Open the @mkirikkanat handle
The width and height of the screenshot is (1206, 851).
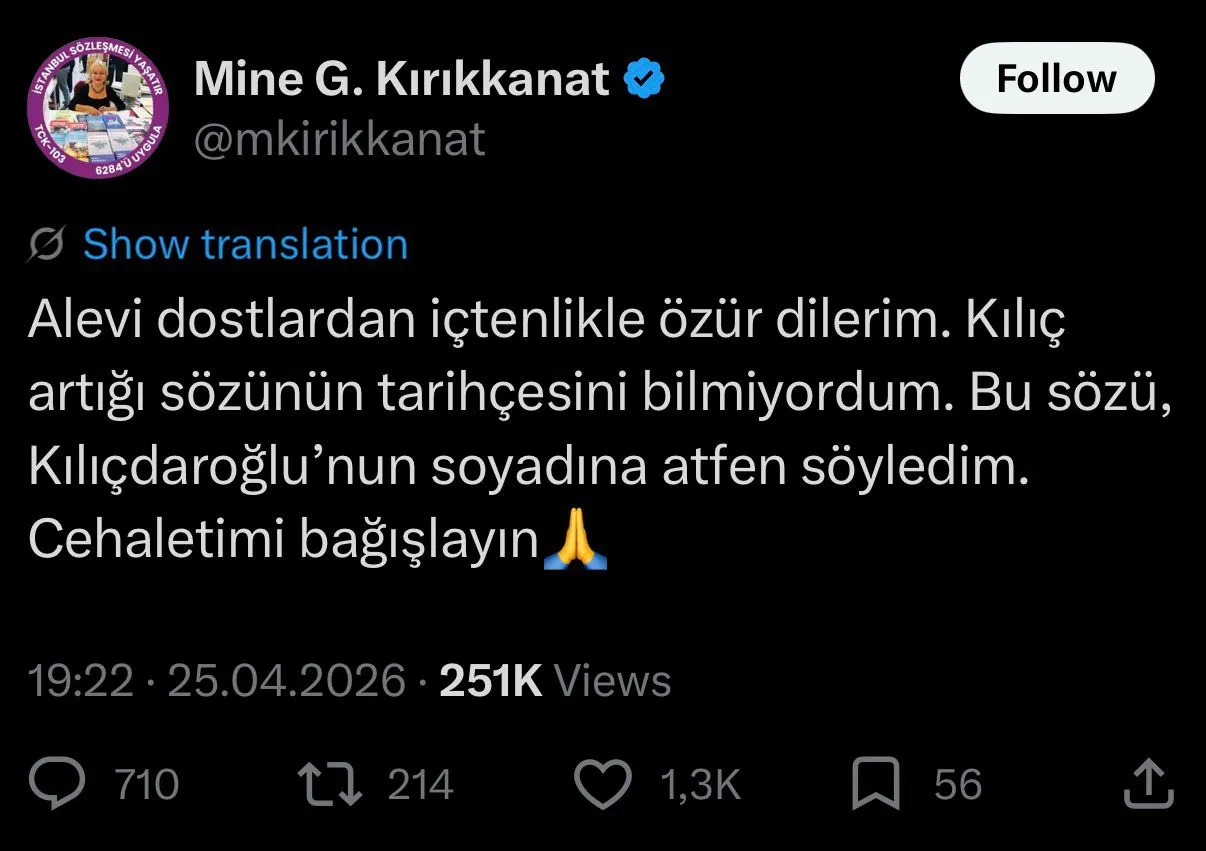(x=340, y=139)
